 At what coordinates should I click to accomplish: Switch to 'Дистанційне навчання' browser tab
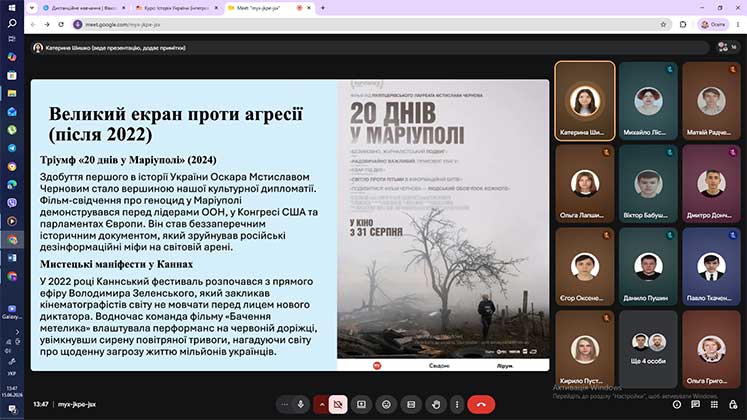coord(83,8)
